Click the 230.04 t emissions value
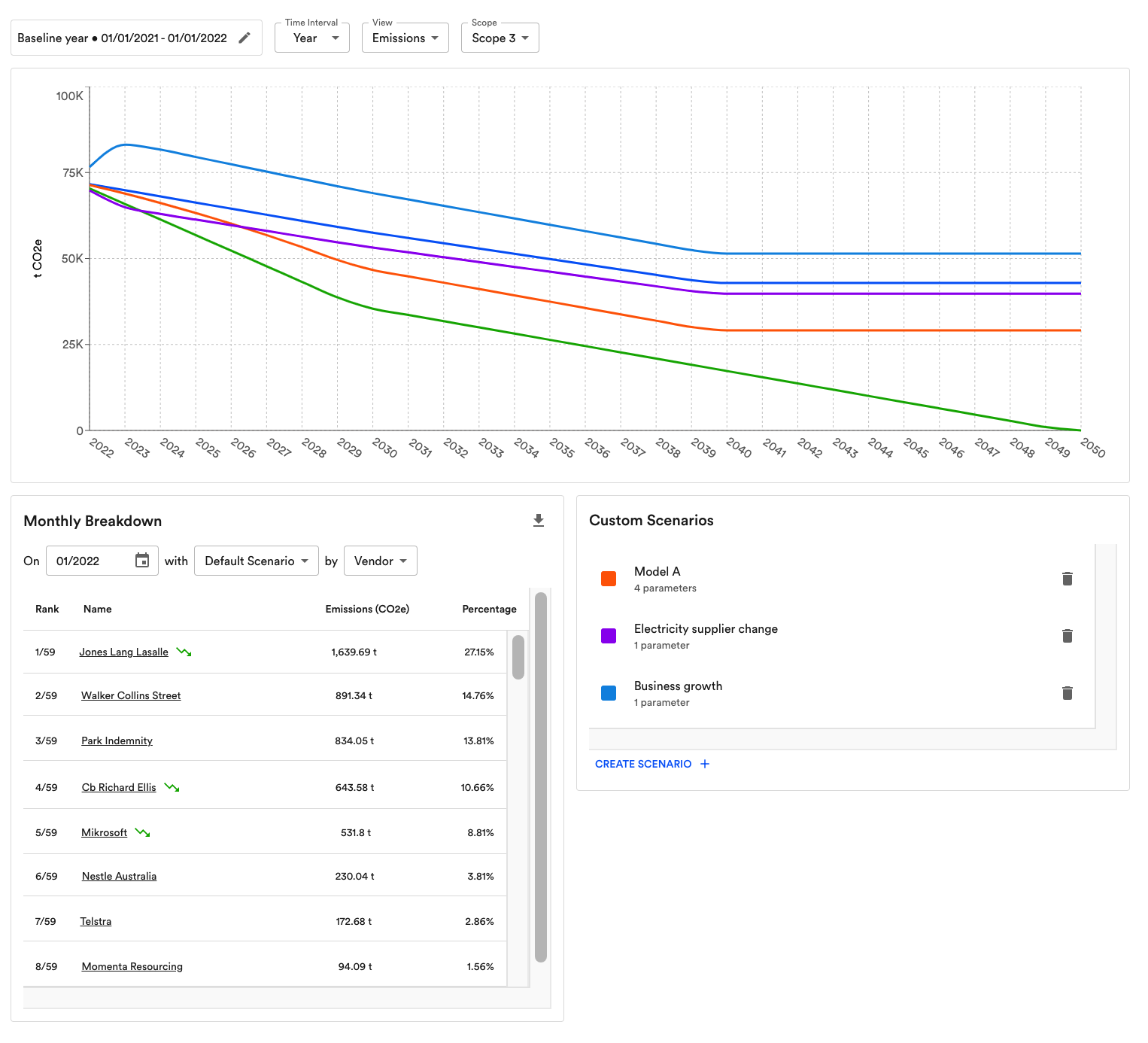Screen dimensions: 1148x1043 pyautogui.click(x=354, y=876)
